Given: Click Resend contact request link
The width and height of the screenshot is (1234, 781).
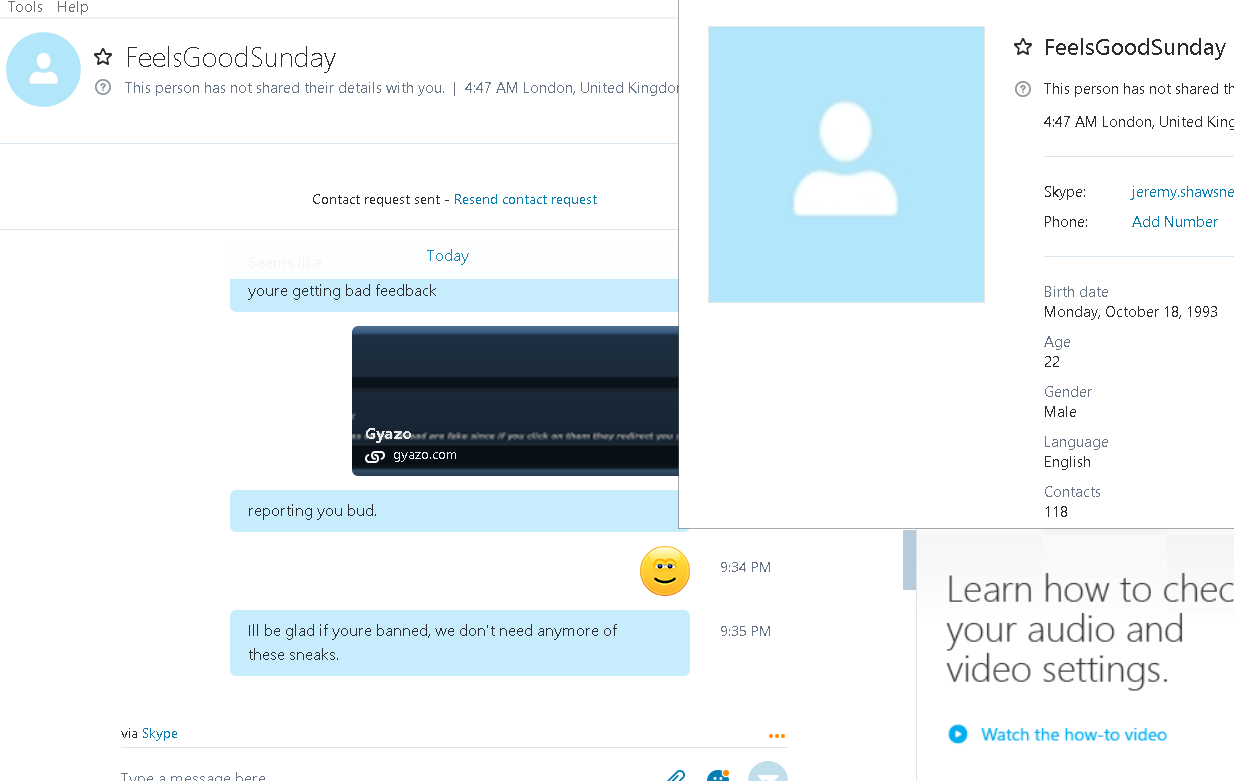Looking at the screenshot, I should point(525,199).
